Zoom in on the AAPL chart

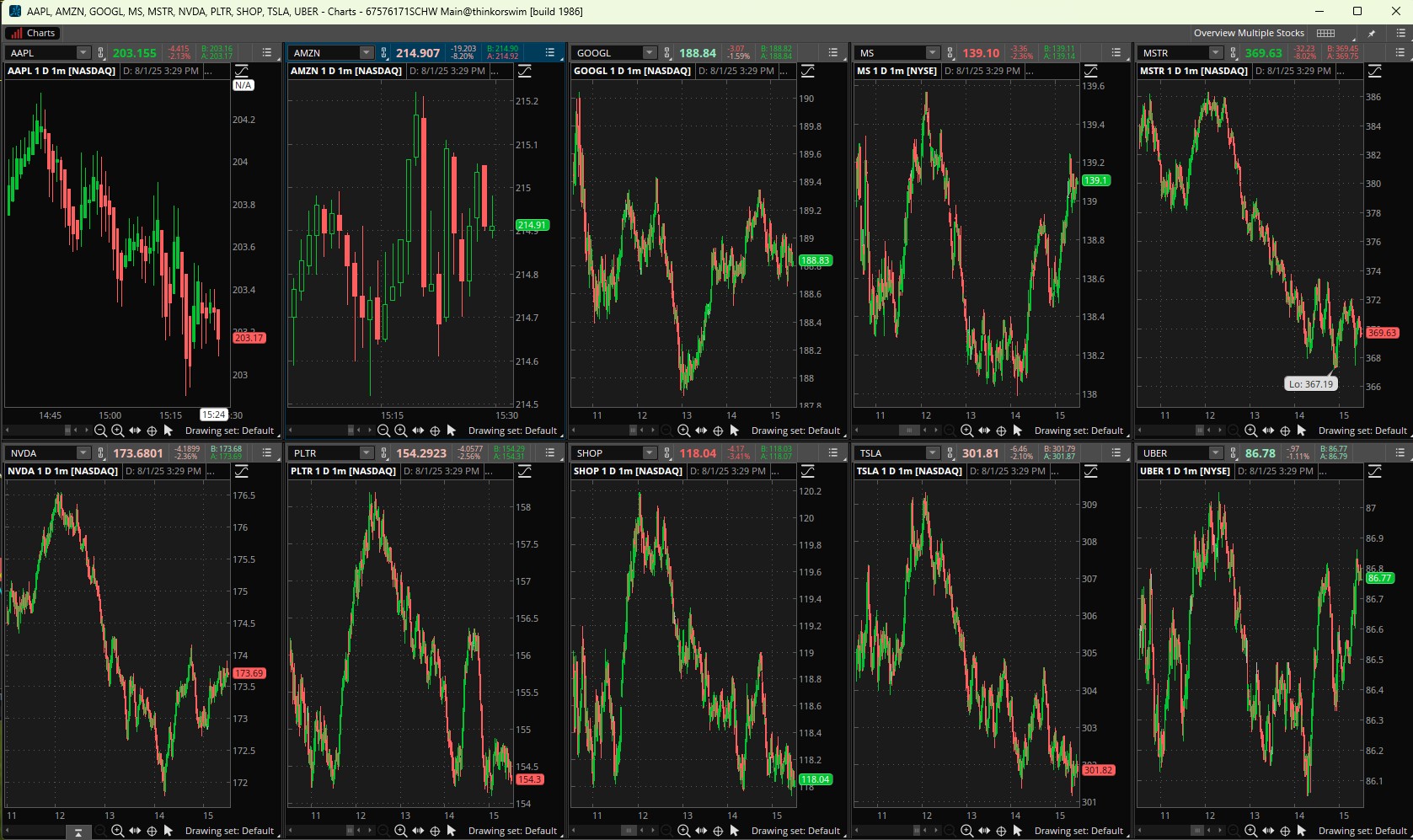click(117, 431)
